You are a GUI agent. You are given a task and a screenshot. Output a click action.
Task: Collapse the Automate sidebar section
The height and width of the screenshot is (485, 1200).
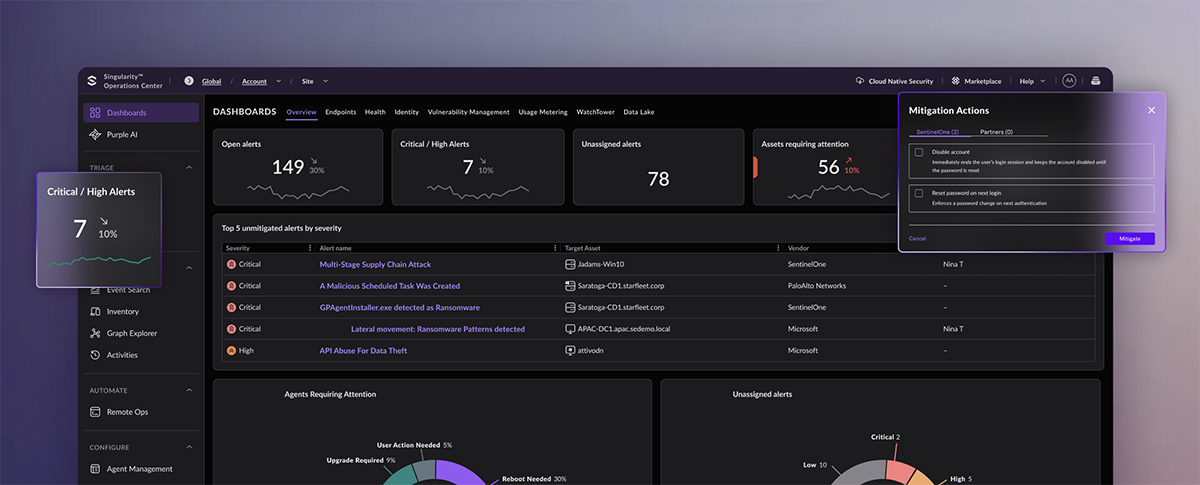coord(189,390)
